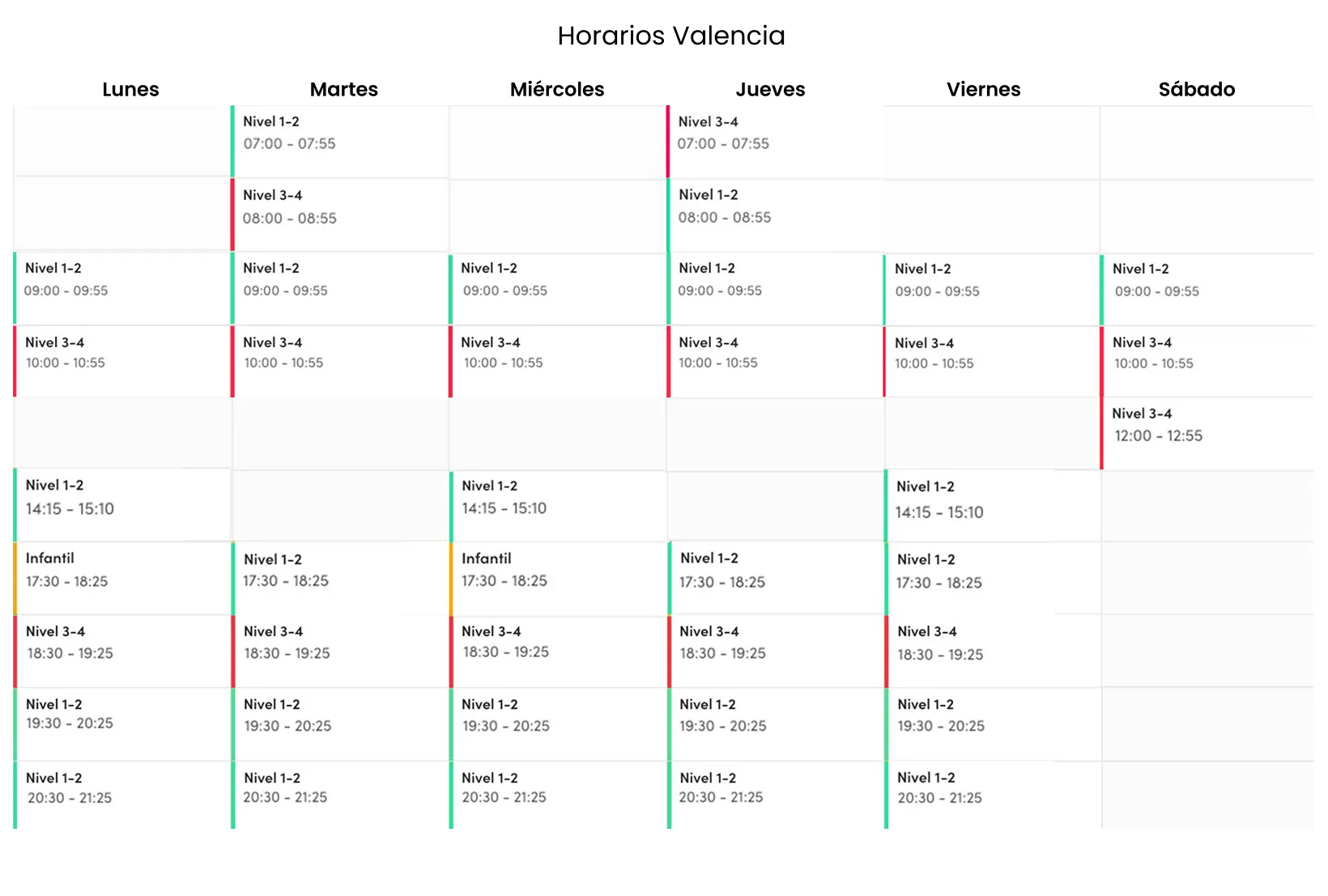Select Lunes Nivel 1-2 class at 20:30
Screen dimensions: 1328x896
point(123,795)
